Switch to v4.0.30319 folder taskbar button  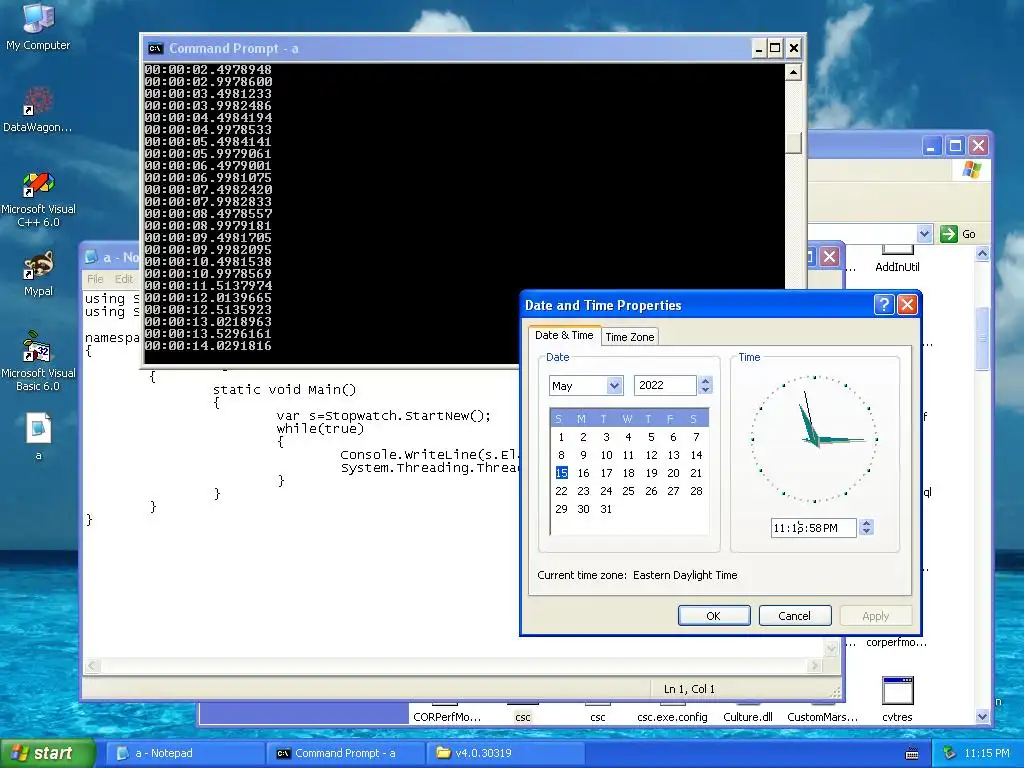505,753
